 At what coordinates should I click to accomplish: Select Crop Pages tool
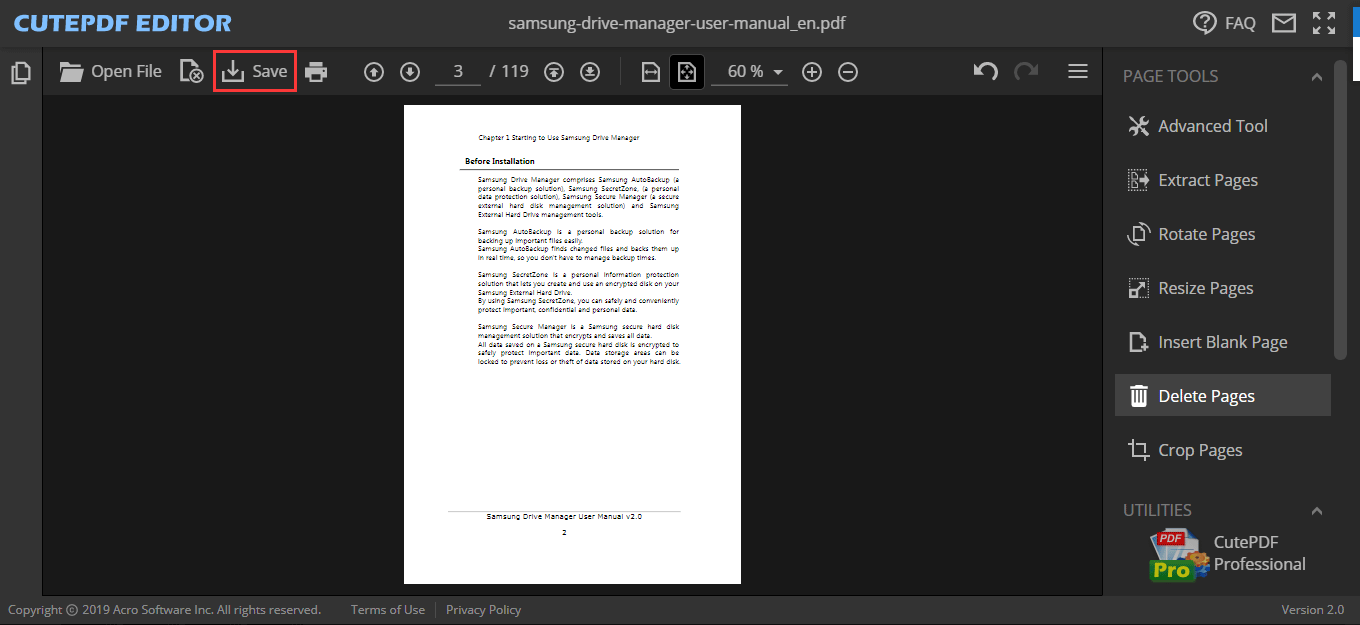[1223, 450]
